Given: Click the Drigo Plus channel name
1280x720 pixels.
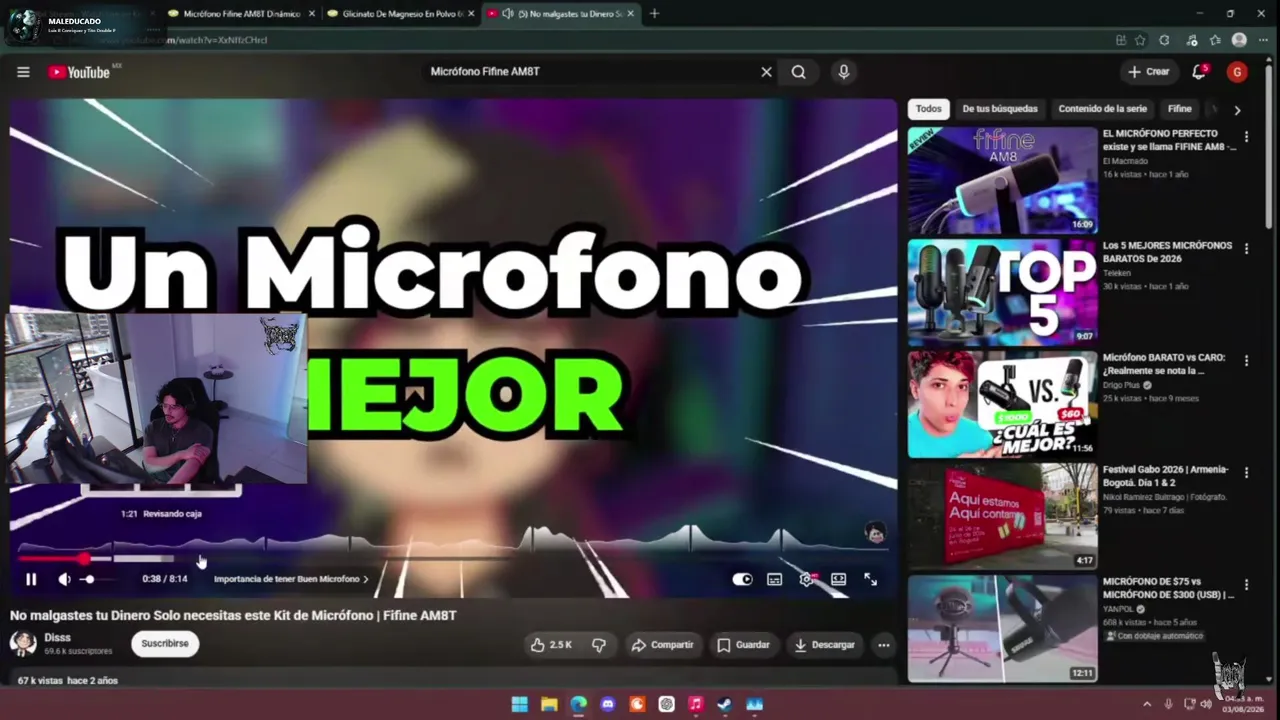Looking at the screenshot, I should click(x=1123, y=385).
